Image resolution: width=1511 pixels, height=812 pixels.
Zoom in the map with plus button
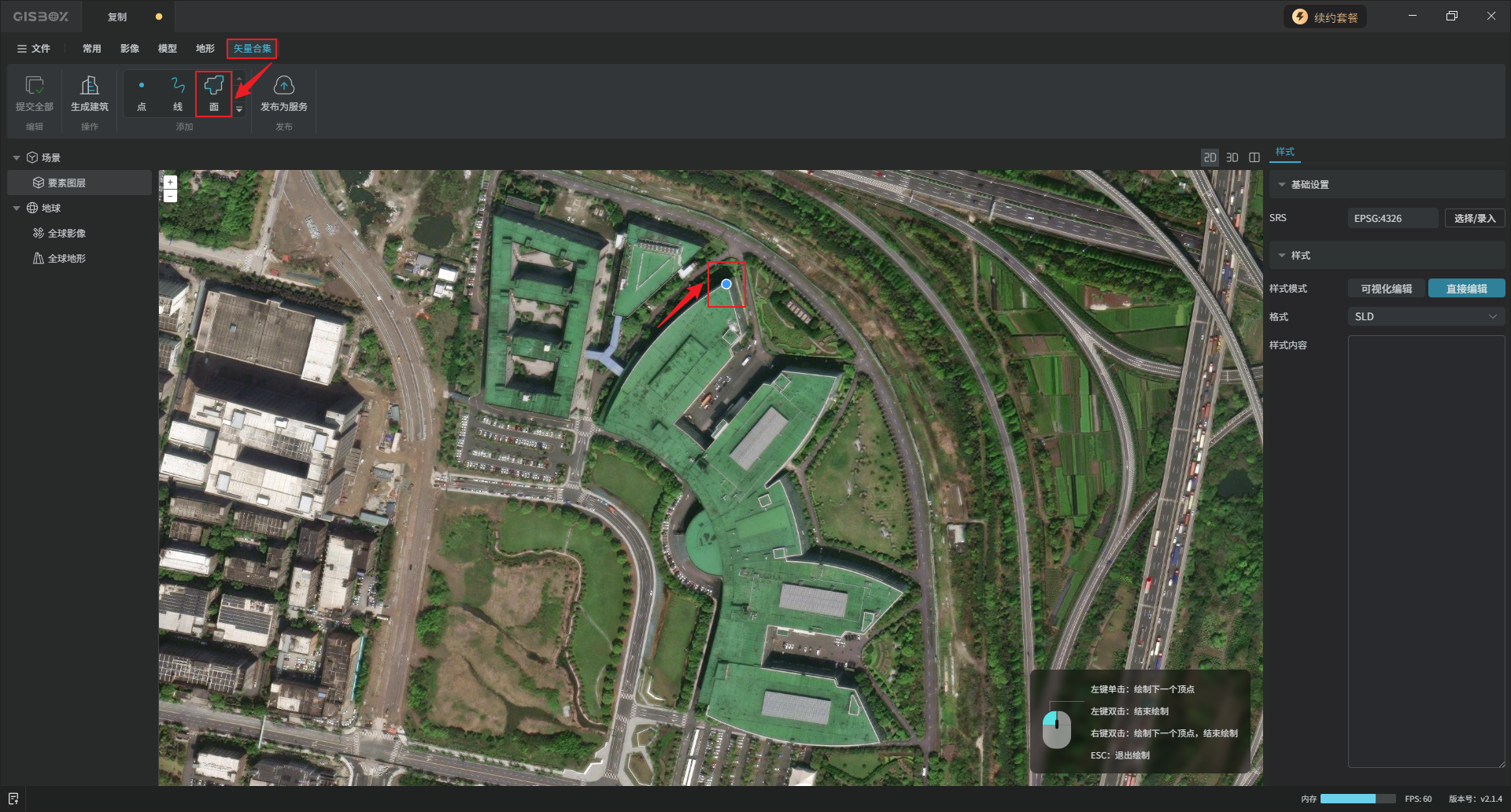coord(170,182)
